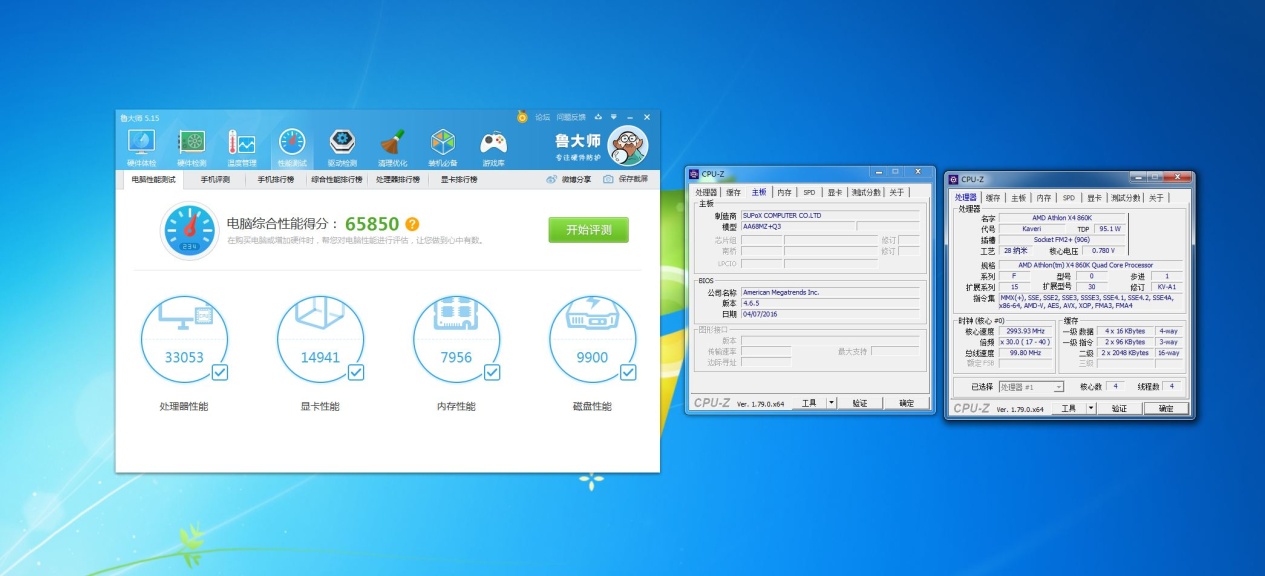Click 工具 button in motherboard CPU-Z window

[809, 403]
